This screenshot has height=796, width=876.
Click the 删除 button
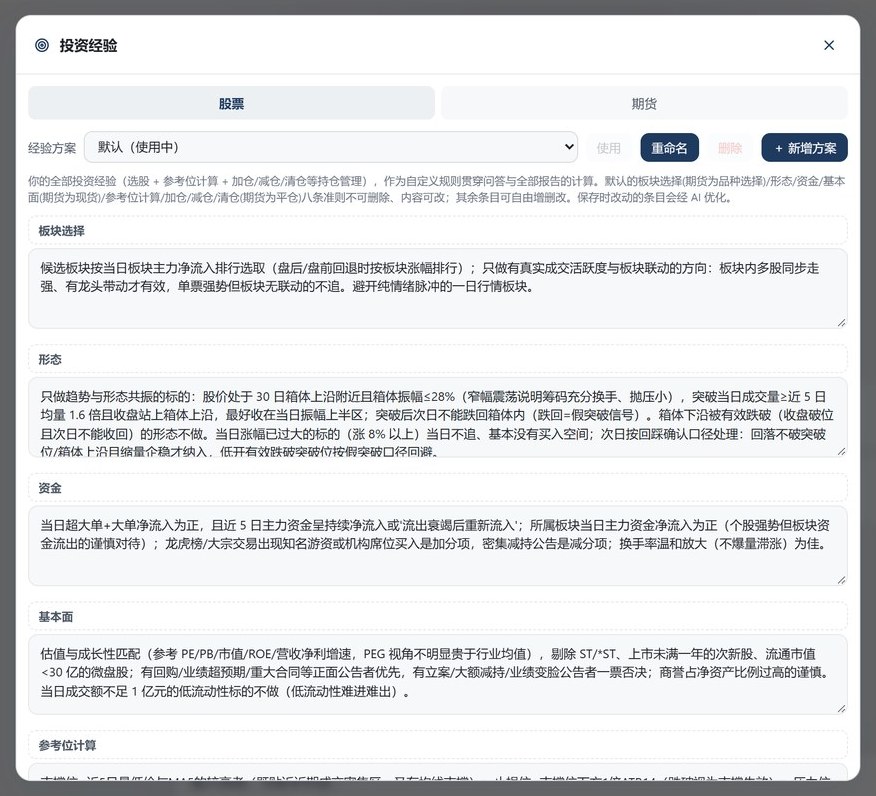click(x=730, y=148)
